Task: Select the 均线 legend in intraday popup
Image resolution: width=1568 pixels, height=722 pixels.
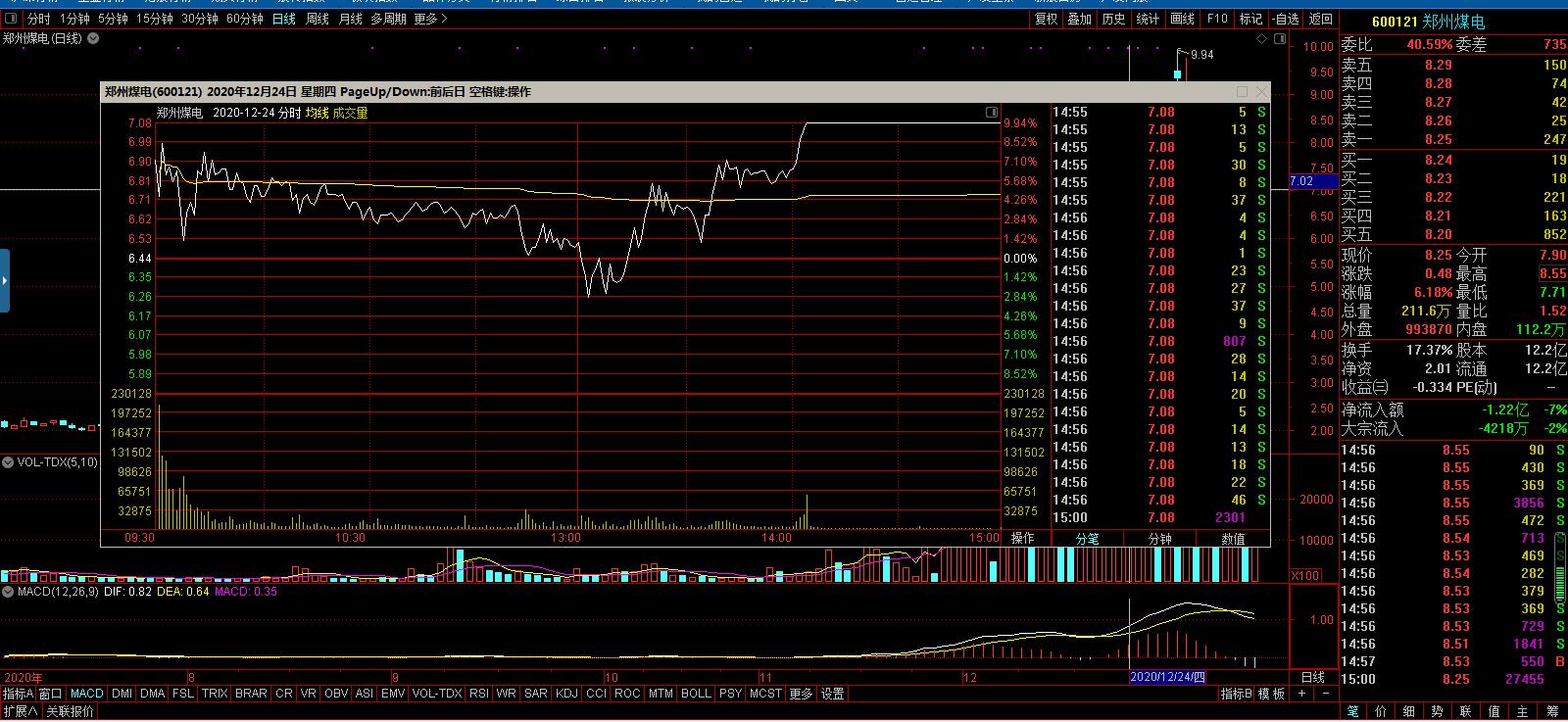Action: [x=317, y=113]
